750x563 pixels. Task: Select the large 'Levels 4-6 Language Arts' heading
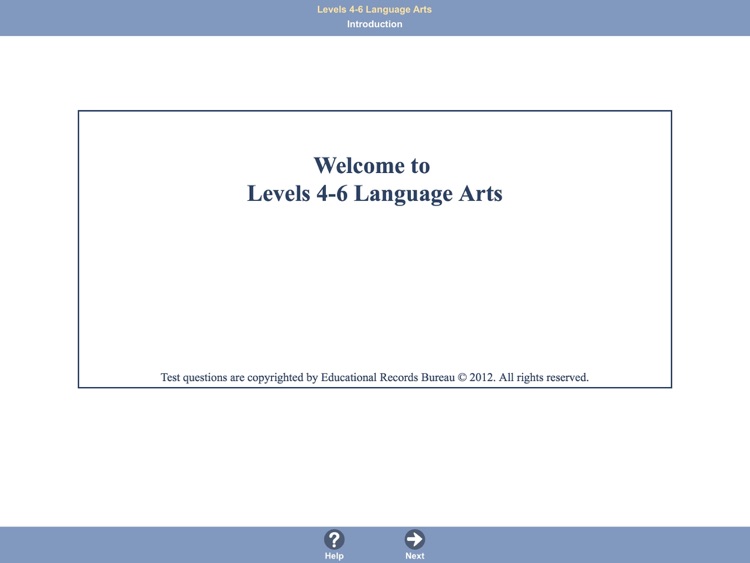(375, 193)
